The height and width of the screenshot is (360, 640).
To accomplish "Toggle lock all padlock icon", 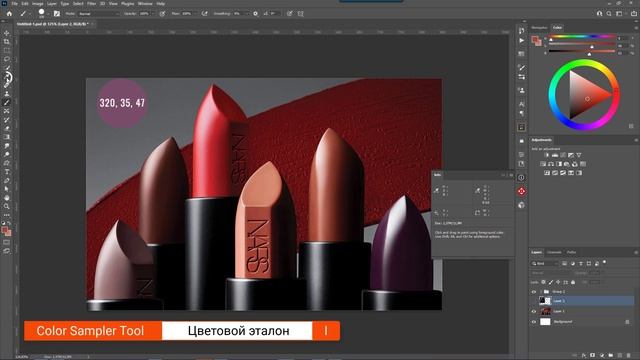I will pos(573,282).
